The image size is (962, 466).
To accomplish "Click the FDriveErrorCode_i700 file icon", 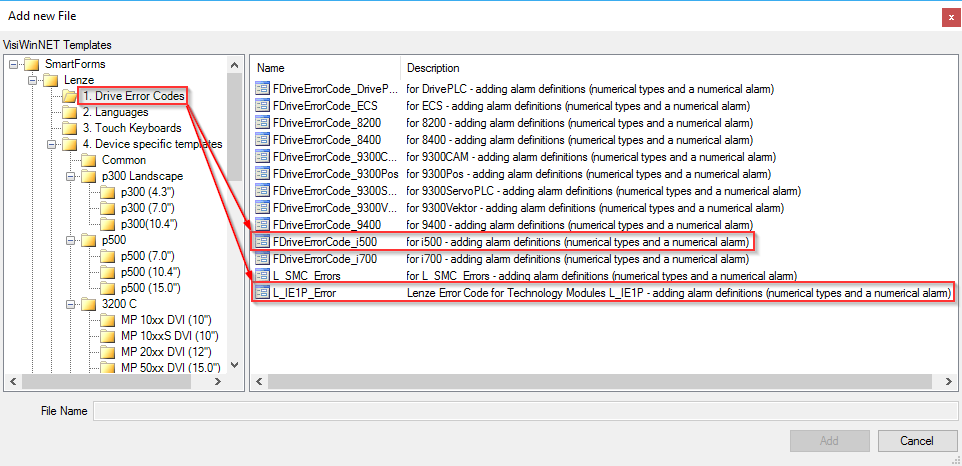I will coord(262,259).
